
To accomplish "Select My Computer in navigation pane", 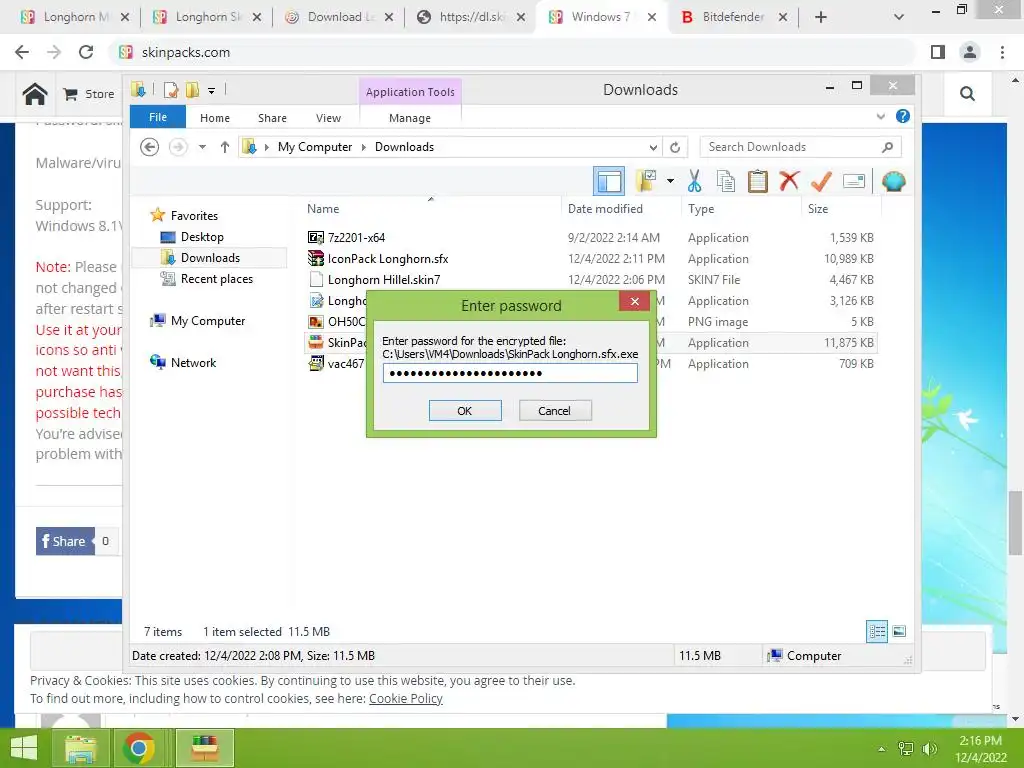I will point(208,321).
